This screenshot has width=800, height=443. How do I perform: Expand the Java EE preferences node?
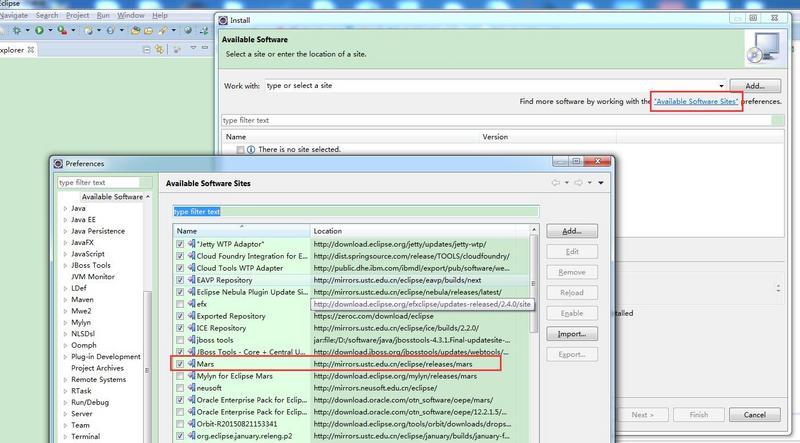(65, 219)
